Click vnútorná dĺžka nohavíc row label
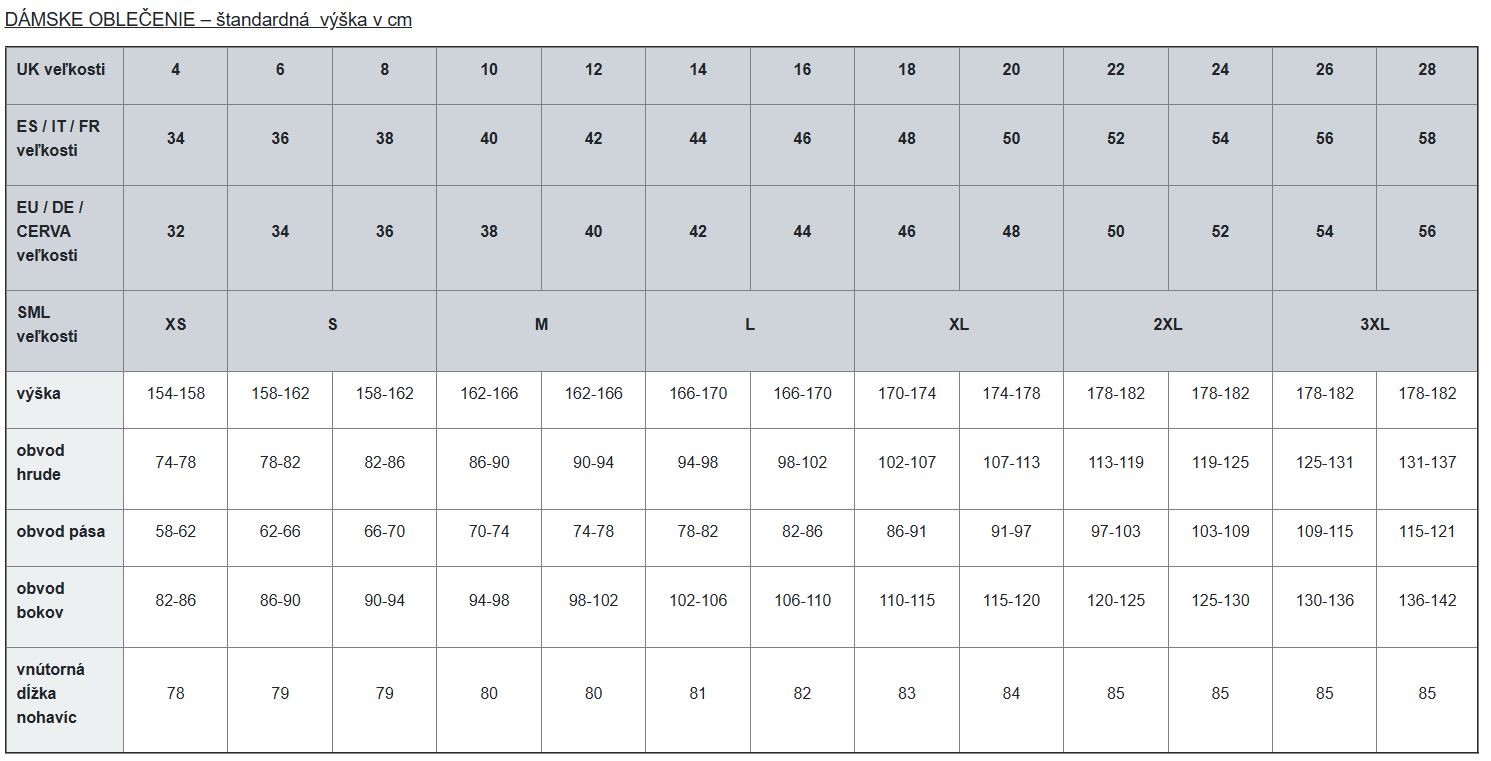Viewport: 1491px width, 761px height. click(x=64, y=700)
